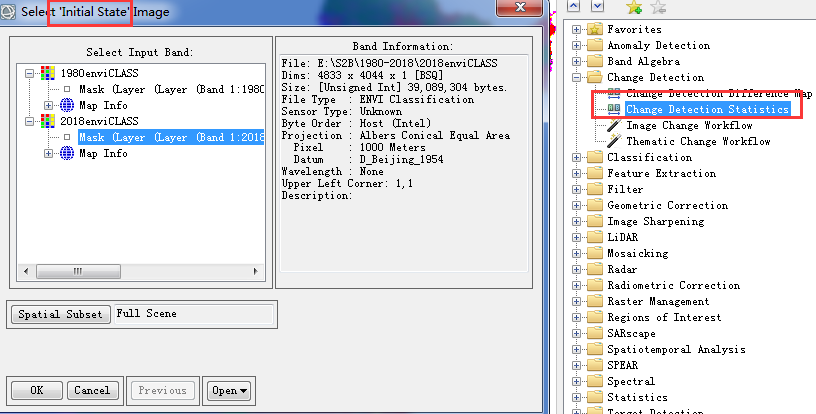Click OK to confirm initial state image
This screenshot has height=414, width=816.
coord(37,391)
